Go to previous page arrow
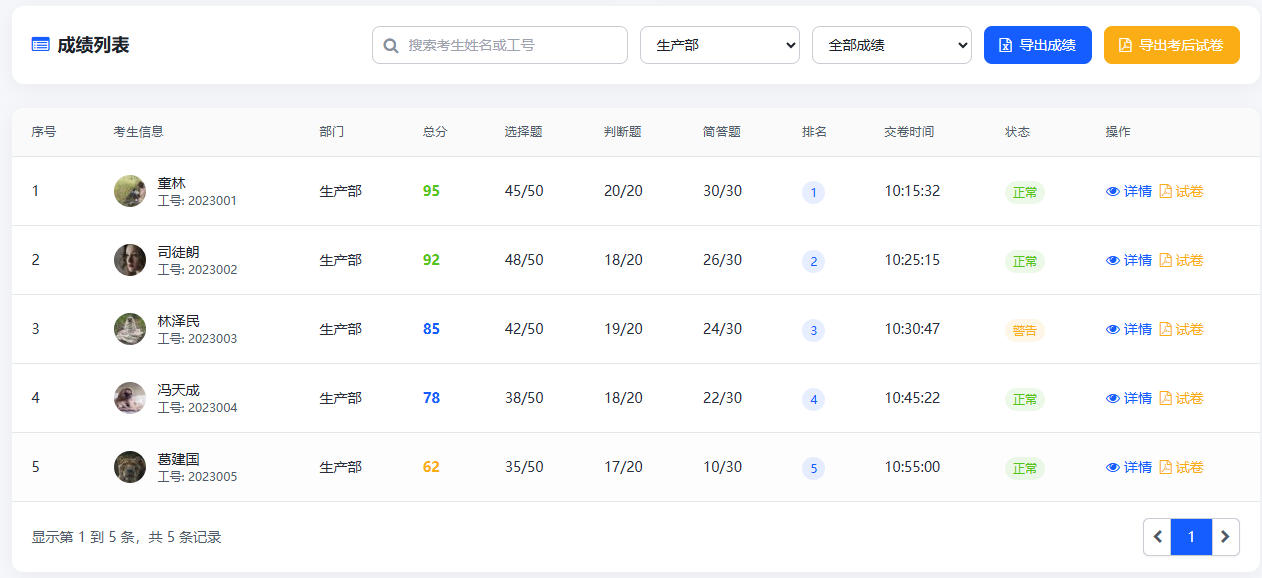The image size is (1262, 578). click(x=1158, y=537)
